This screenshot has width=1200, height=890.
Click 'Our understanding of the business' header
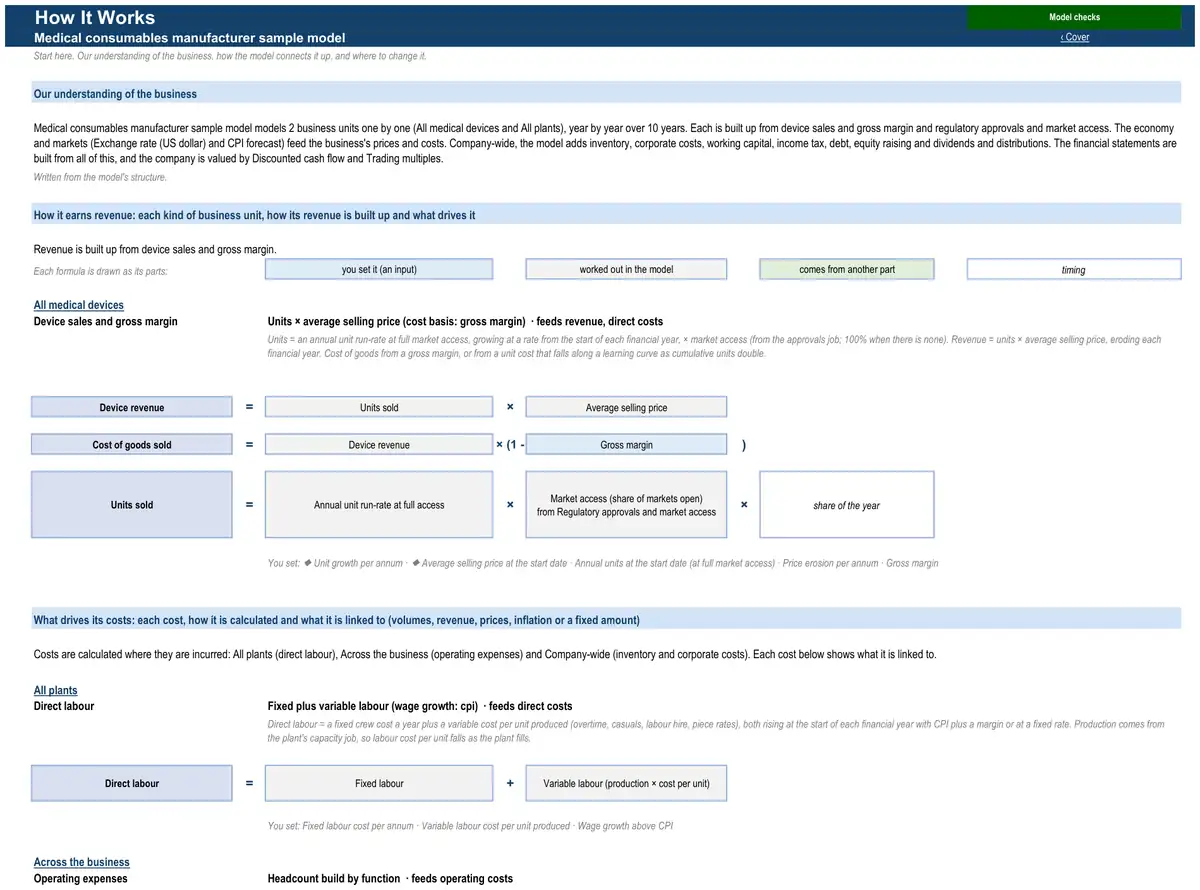click(x=607, y=94)
